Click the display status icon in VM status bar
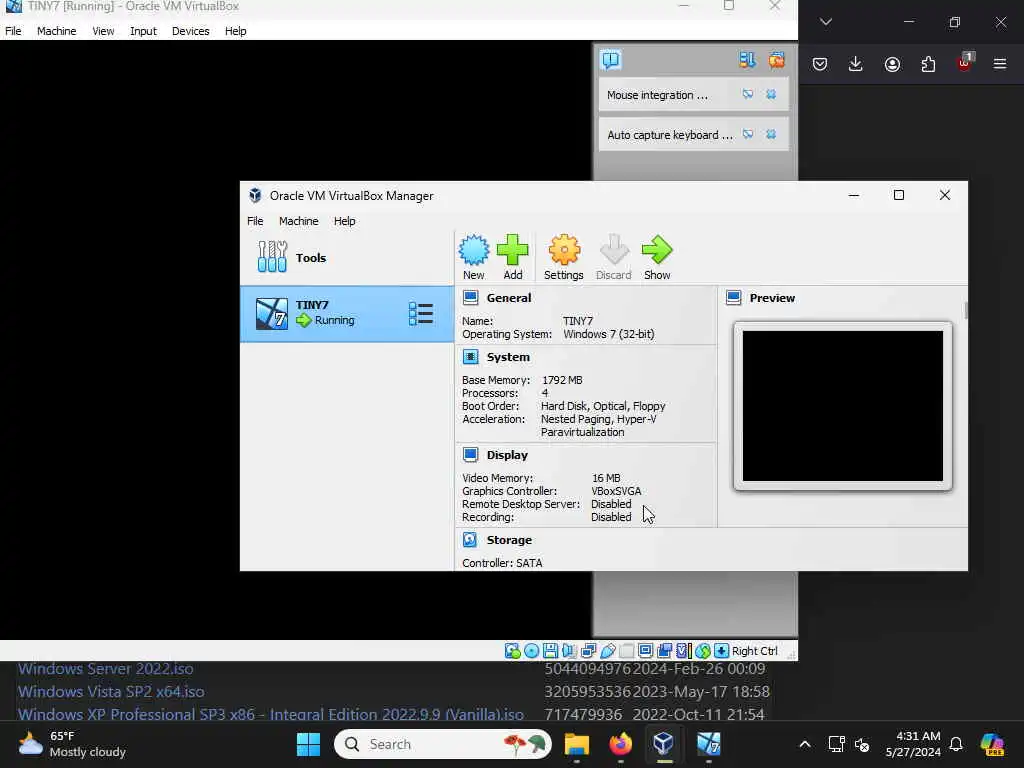Image resolution: width=1024 pixels, height=768 pixels. 646,650
